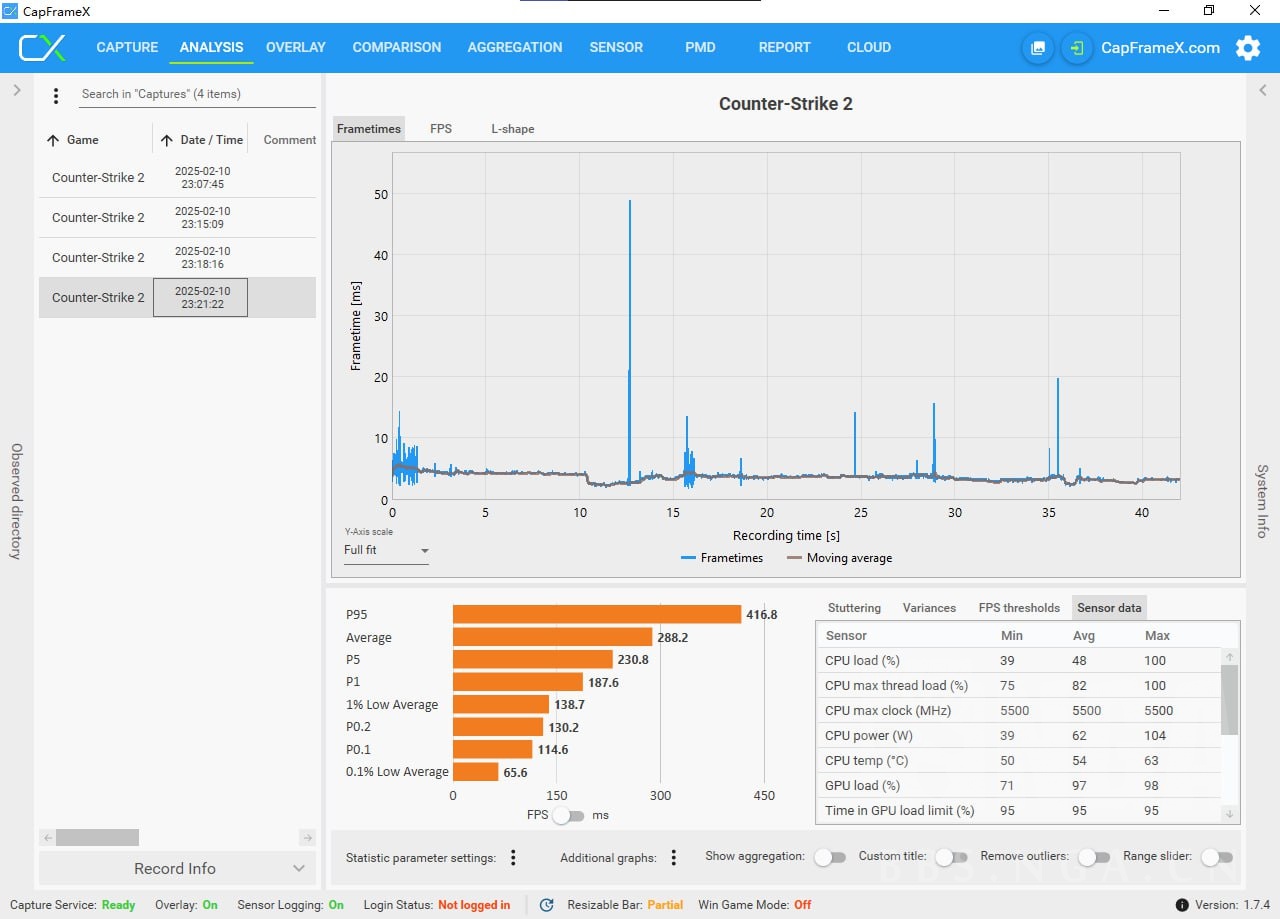The height and width of the screenshot is (919, 1280).
Task: Open the COMPARISON tab in top navigation
Action: (x=396, y=47)
